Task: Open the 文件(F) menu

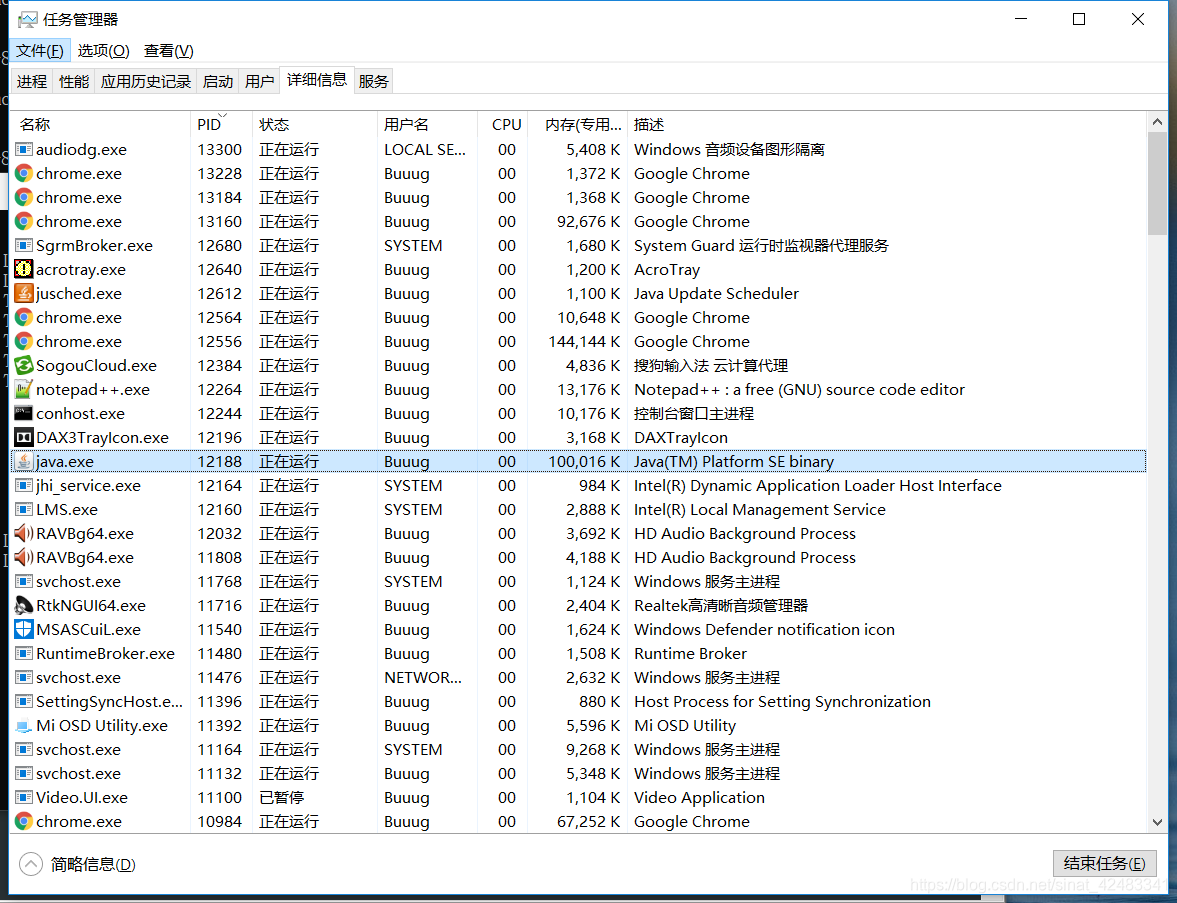Action: 40,50
